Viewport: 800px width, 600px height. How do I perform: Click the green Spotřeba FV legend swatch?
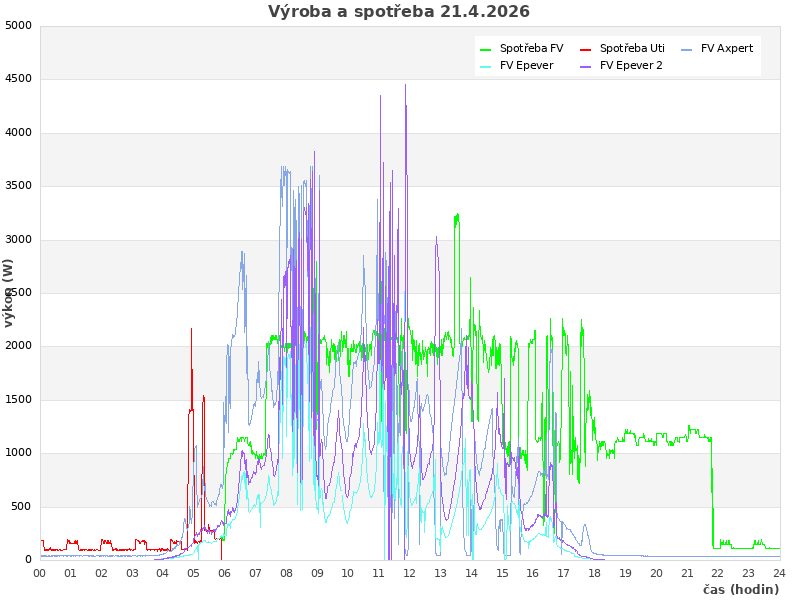click(485, 50)
